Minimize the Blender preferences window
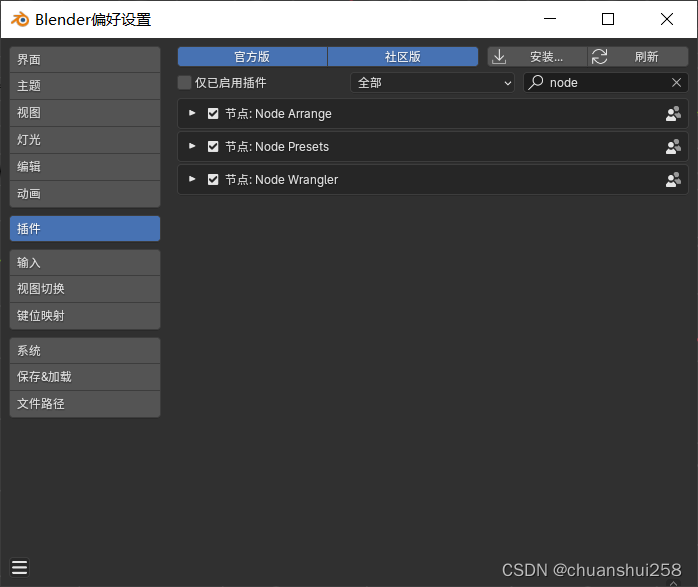This screenshot has width=698, height=587. (x=550, y=19)
